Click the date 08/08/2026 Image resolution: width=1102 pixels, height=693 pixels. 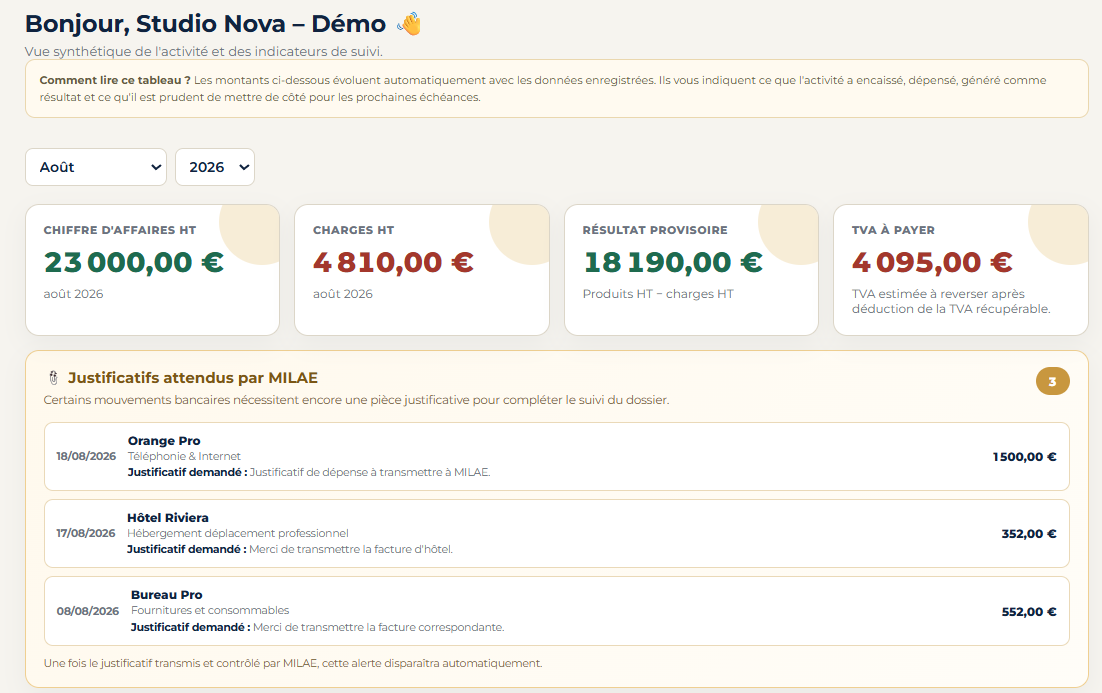(x=88, y=611)
